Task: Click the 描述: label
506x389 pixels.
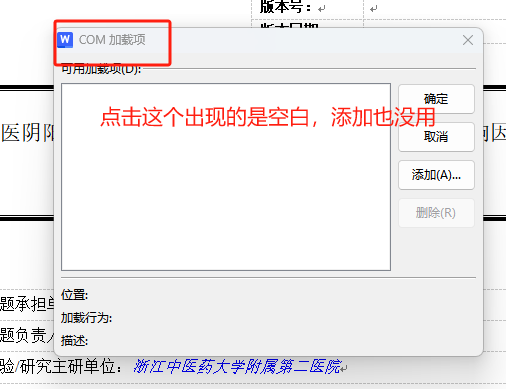Action: tap(74, 341)
